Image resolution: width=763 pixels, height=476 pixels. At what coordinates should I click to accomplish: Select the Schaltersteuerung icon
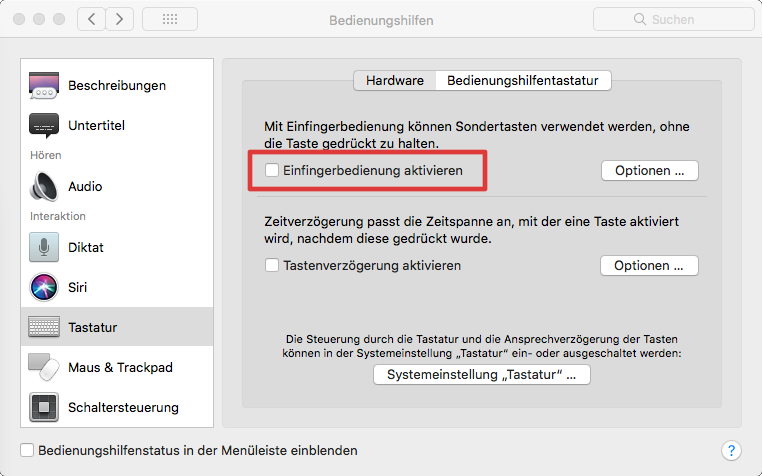44,407
